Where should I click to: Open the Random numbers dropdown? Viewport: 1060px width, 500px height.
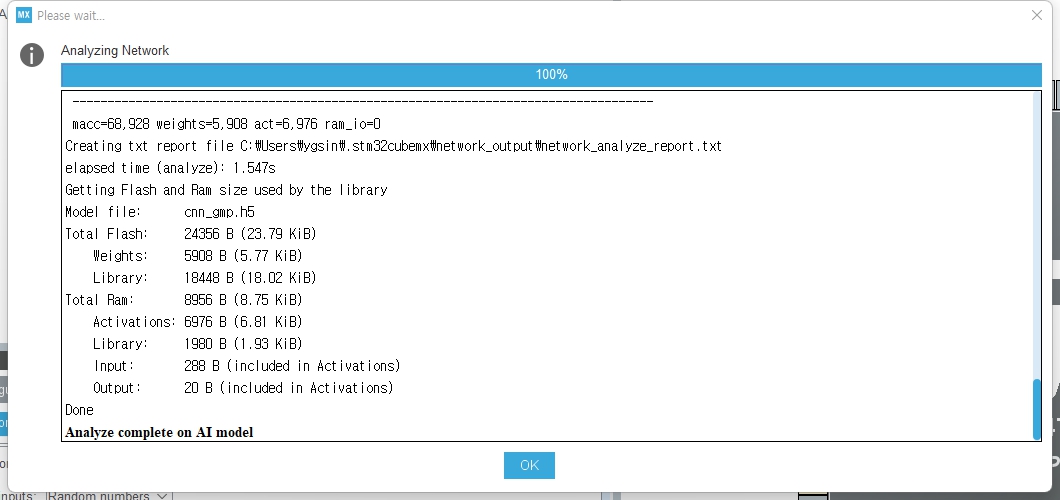[109, 495]
